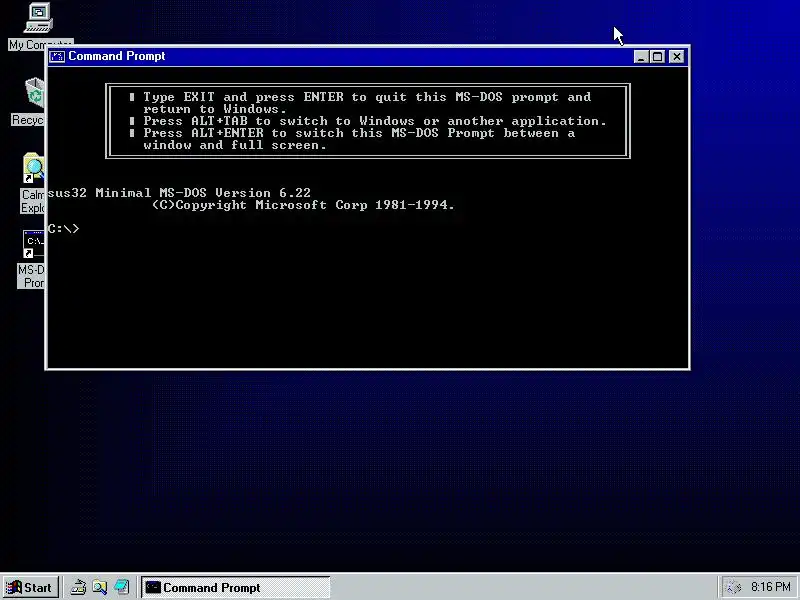The image size is (800, 600).
Task: Click the Command Prompt title bar text
Action: click(117, 56)
